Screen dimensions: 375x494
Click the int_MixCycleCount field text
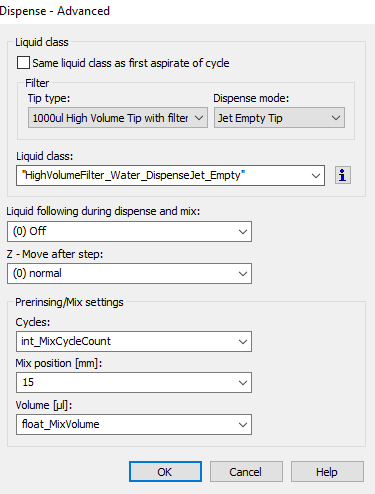[66, 341]
